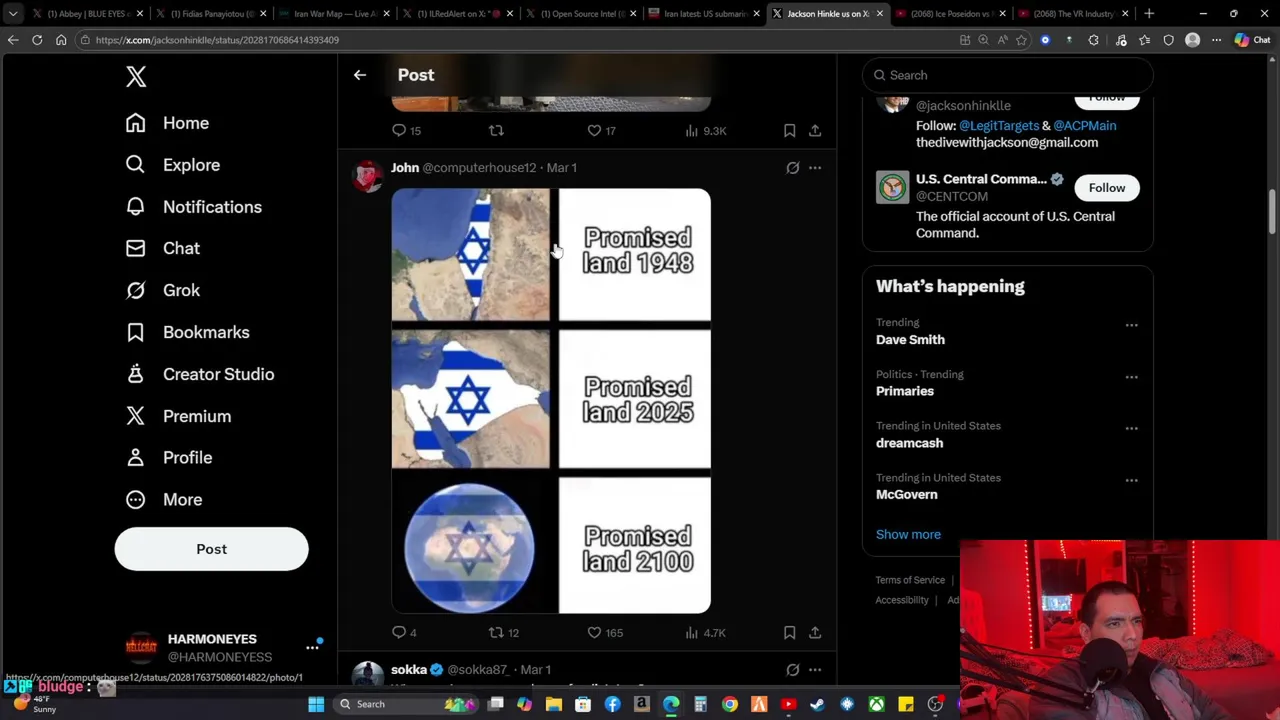Open Grok from the sidebar
The height and width of the screenshot is (720, 1280).
pos(162,290)
